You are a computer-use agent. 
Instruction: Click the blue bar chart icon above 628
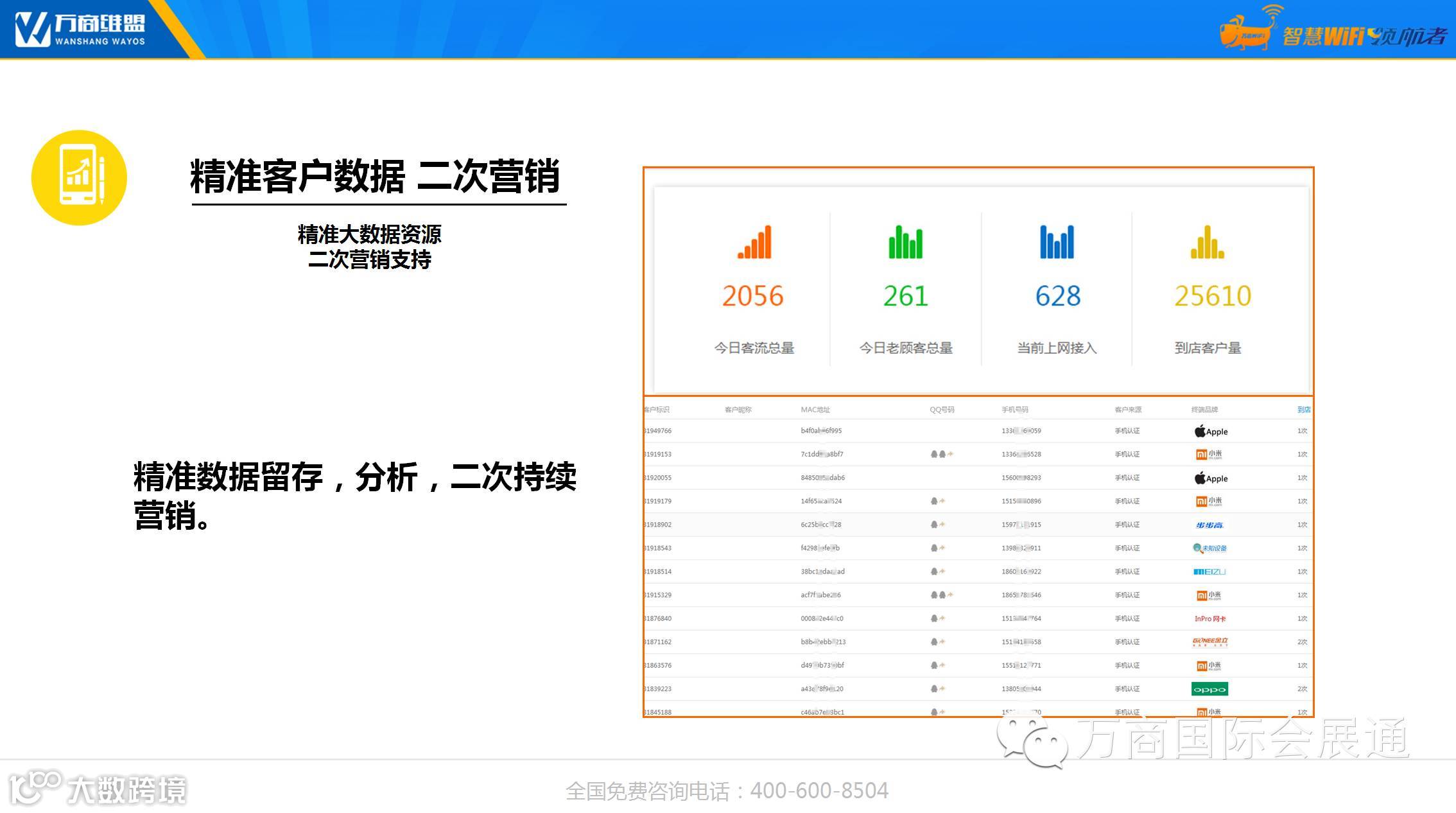[x=1057, y=243]
